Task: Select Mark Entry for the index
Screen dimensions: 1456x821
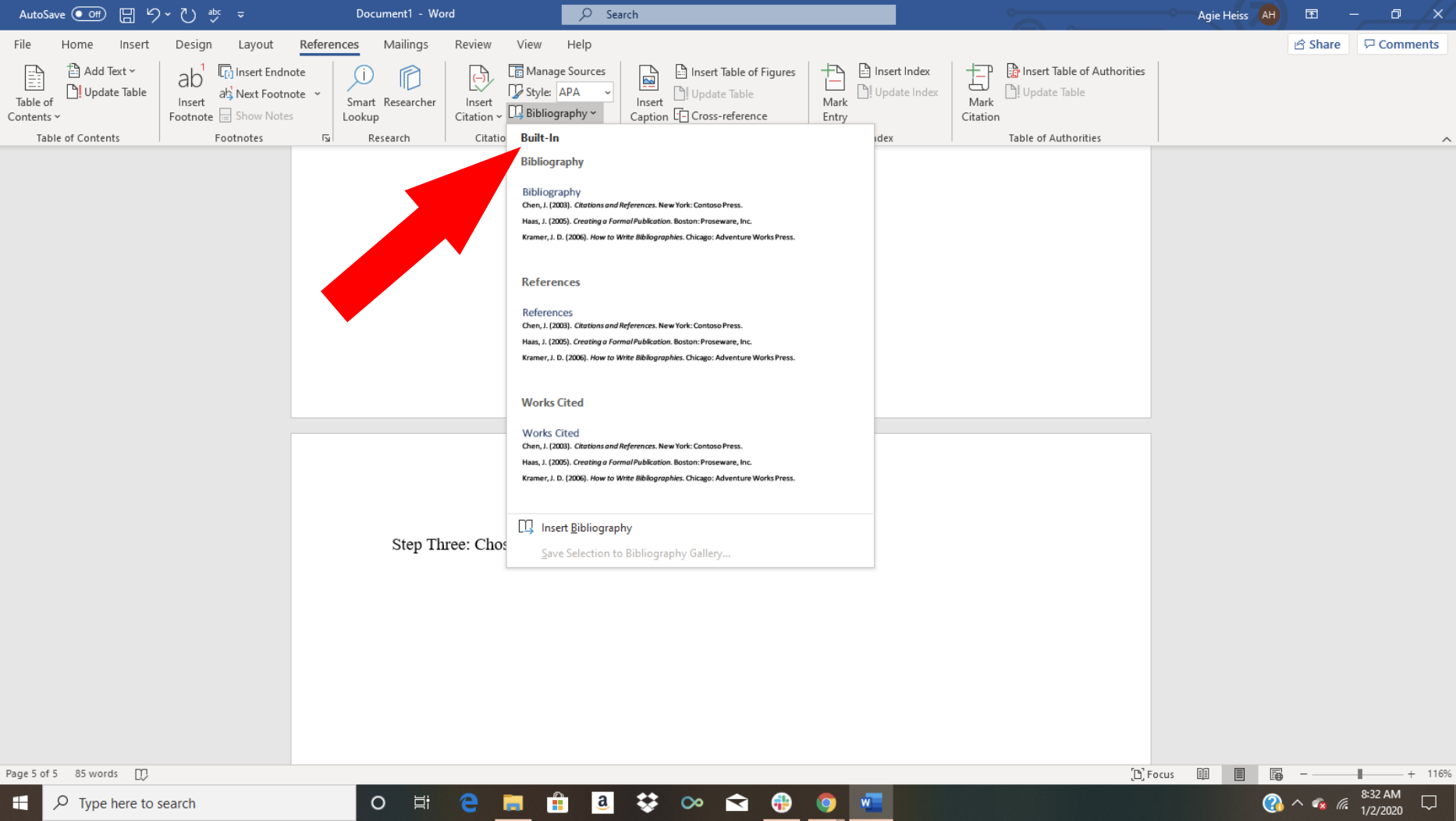Action: (x=833, y=91)
